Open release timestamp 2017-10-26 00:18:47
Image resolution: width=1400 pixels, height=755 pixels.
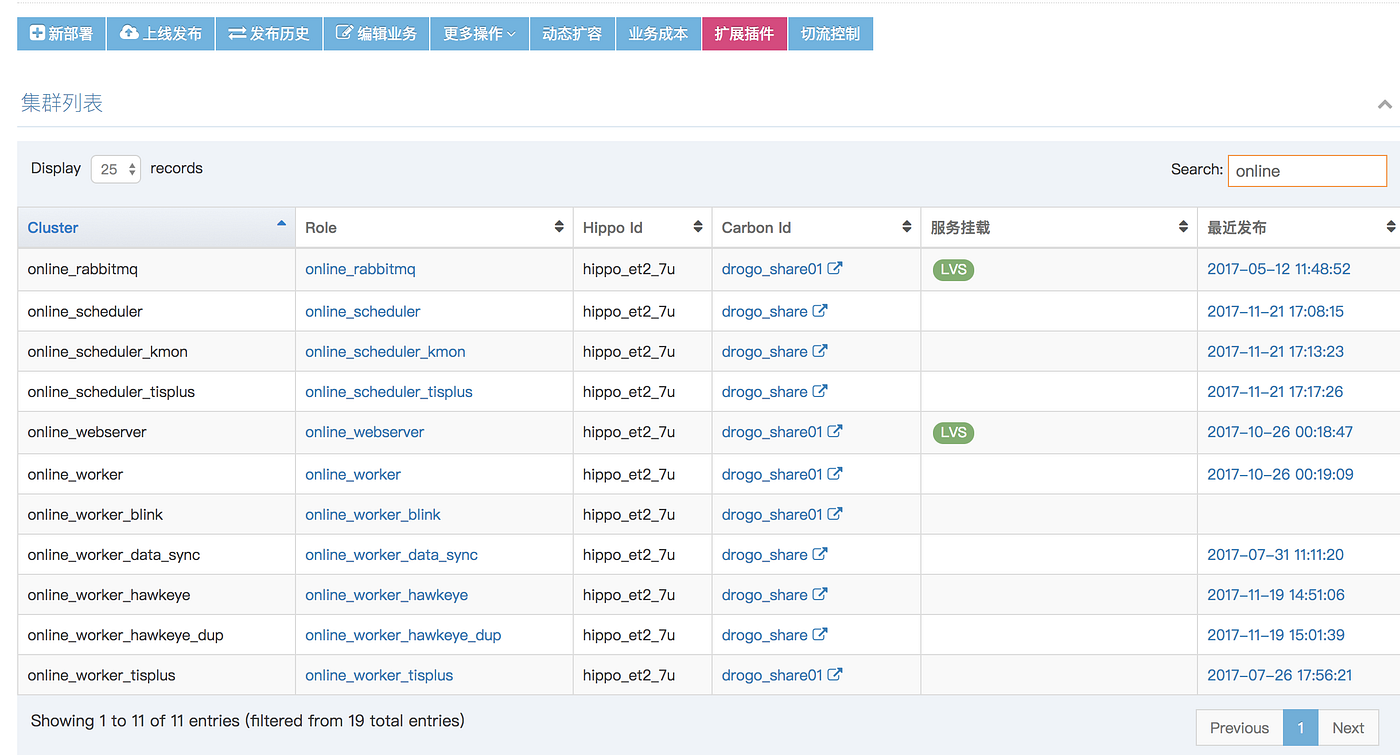(1280, 432)
